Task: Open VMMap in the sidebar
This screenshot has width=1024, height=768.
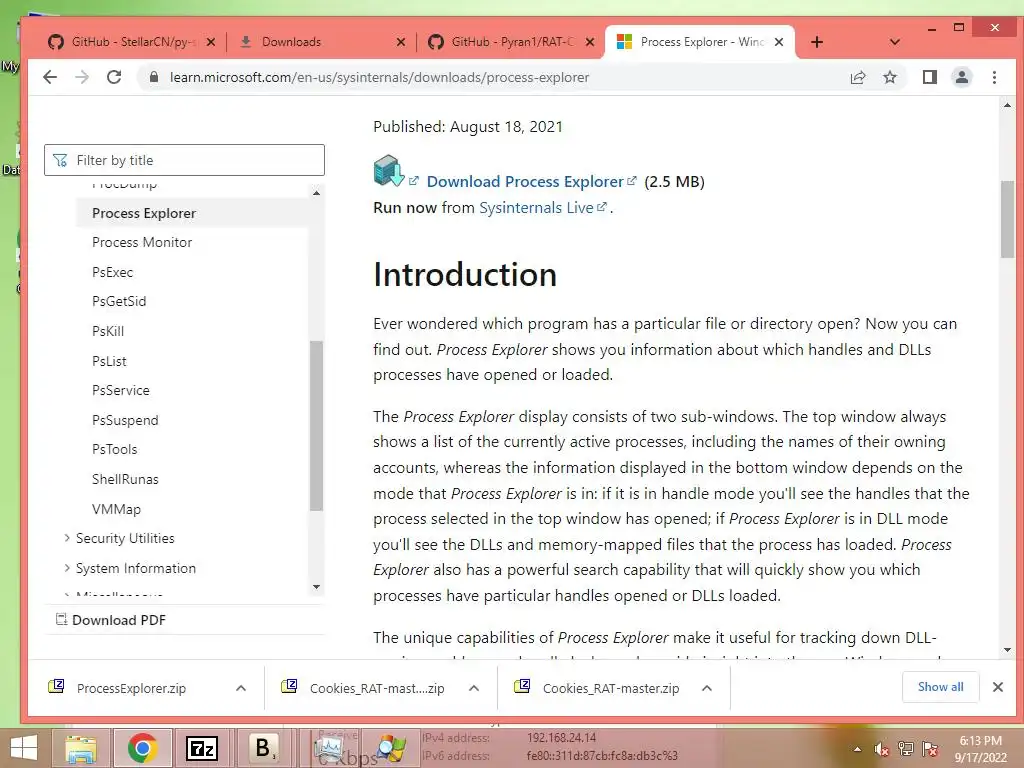Action: click(116, 509)
